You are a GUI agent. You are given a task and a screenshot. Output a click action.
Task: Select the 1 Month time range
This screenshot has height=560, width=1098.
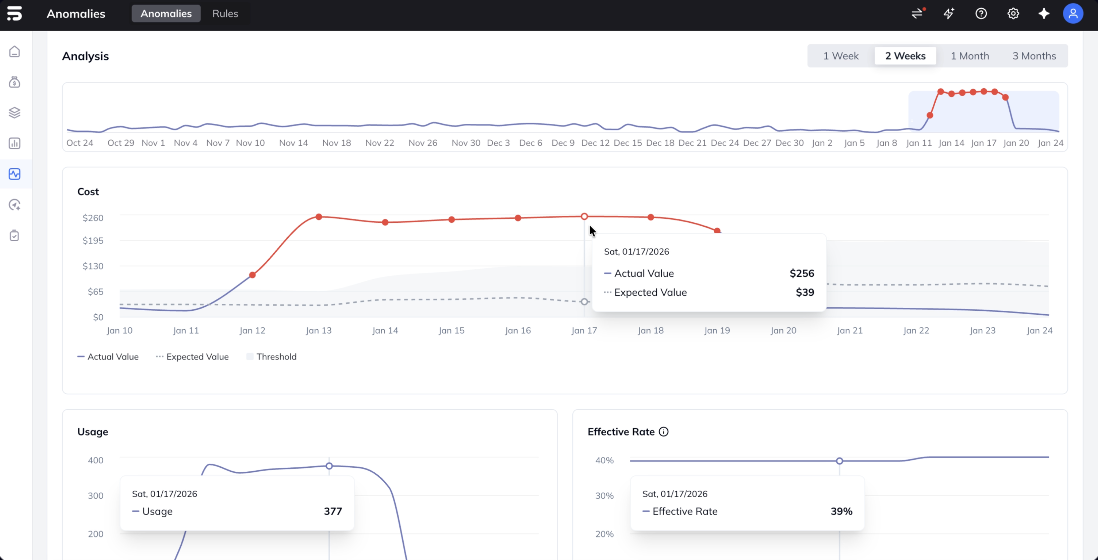coord(969,56)
